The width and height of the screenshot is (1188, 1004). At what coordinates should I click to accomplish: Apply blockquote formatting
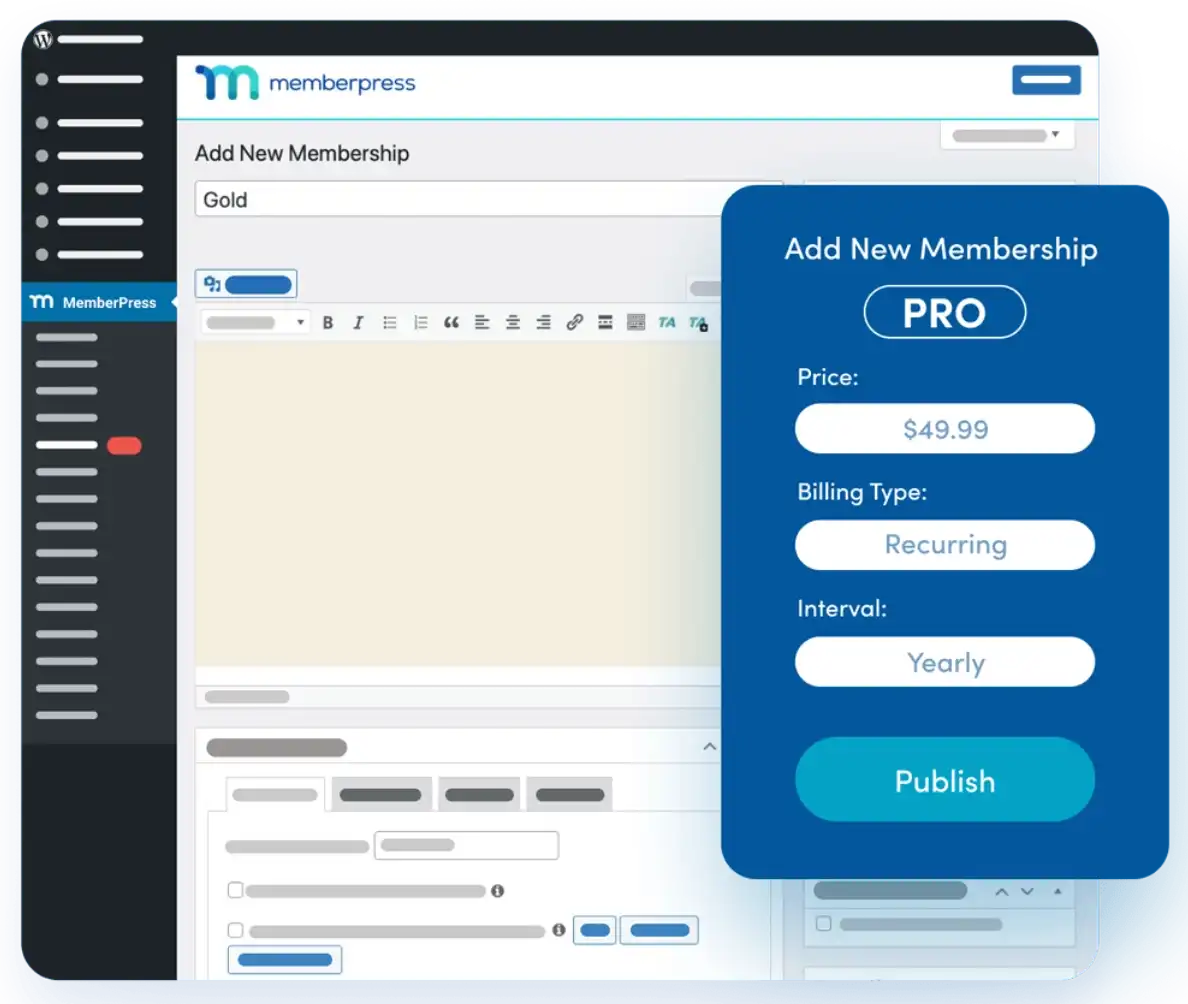(x=451, y=323)
